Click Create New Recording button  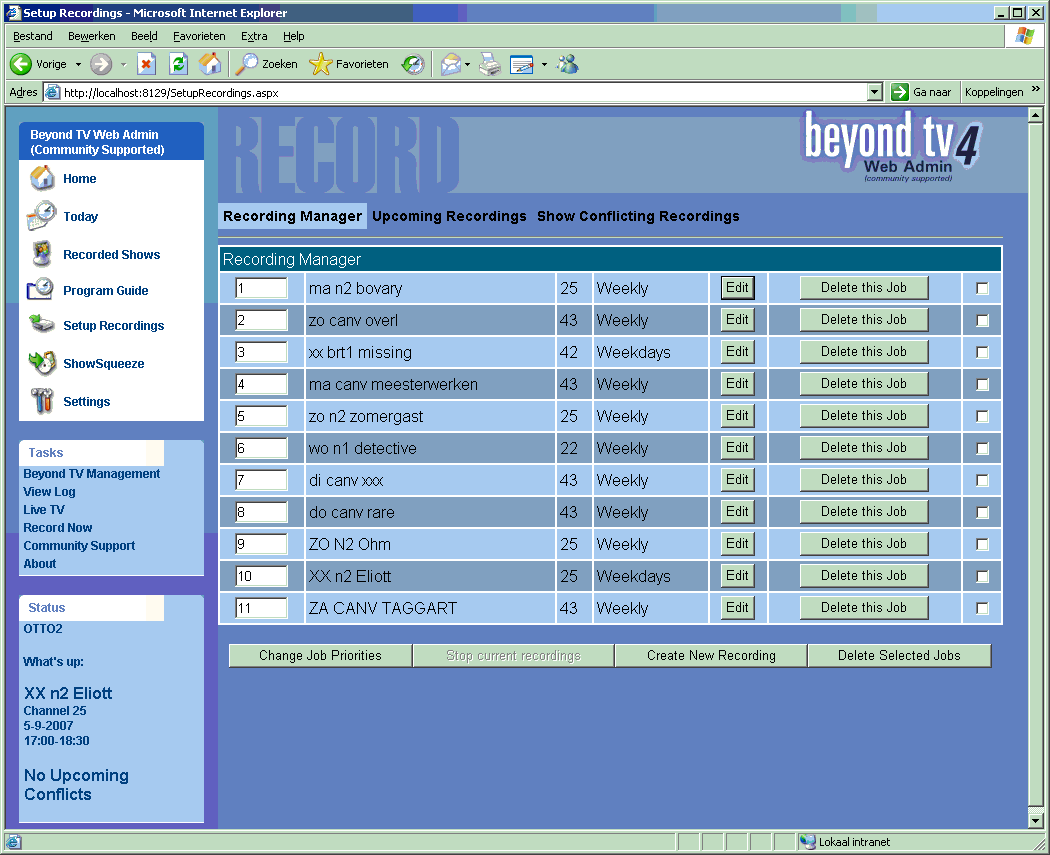tap(711, 655)
